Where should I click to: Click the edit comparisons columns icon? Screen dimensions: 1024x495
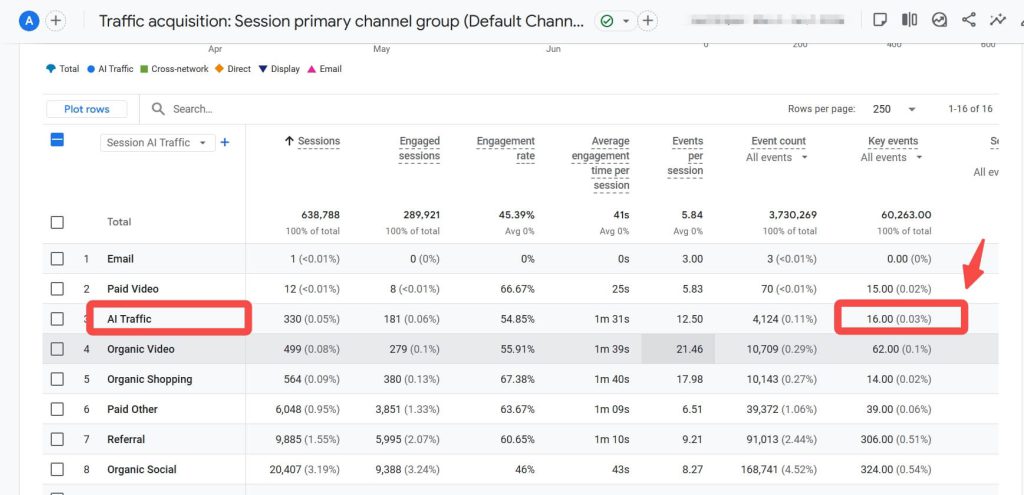pyautogui.click(x=909, y=20)
